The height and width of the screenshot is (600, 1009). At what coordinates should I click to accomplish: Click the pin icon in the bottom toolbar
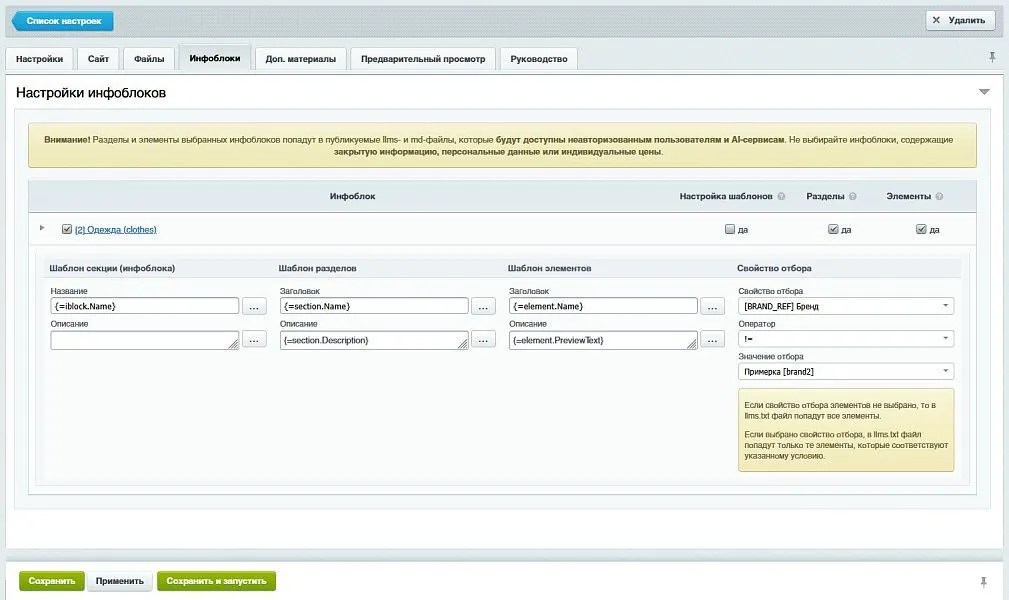983,580
